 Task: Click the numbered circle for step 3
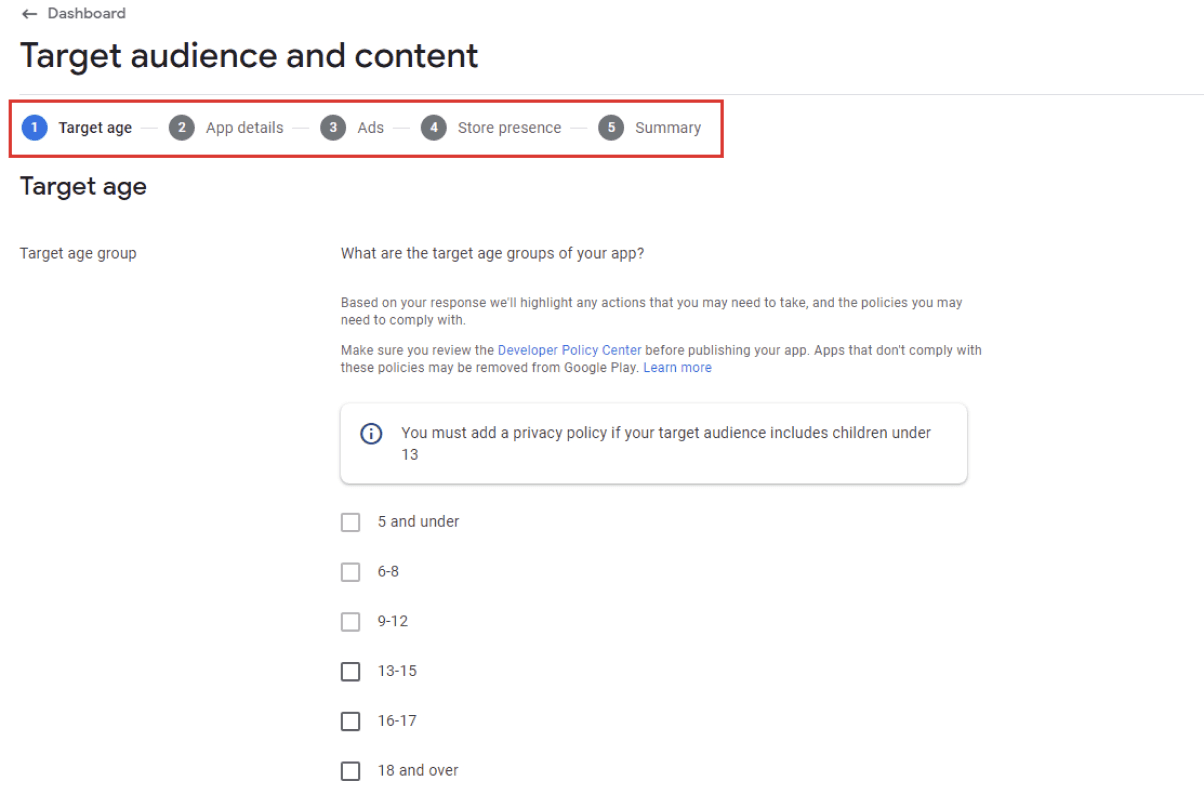coord(333,127)
